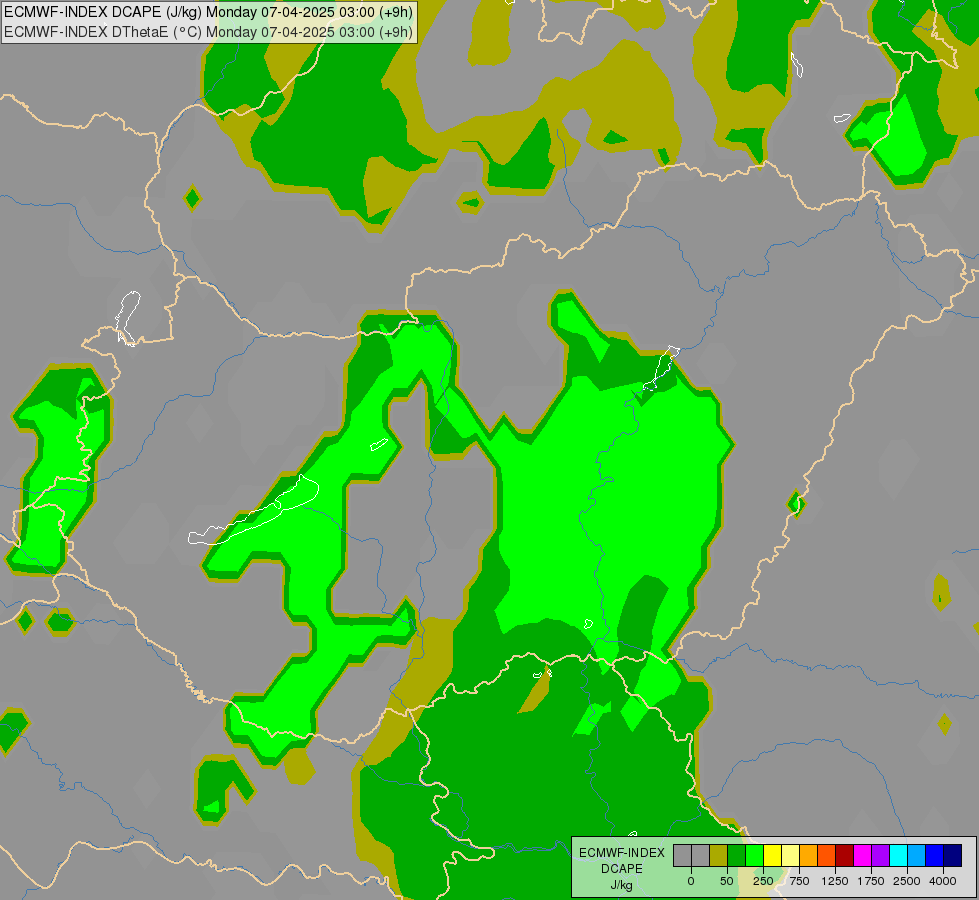Pick the sky blue legend swatch
This screenshot has height=900, width=979.
coord(917,855)
